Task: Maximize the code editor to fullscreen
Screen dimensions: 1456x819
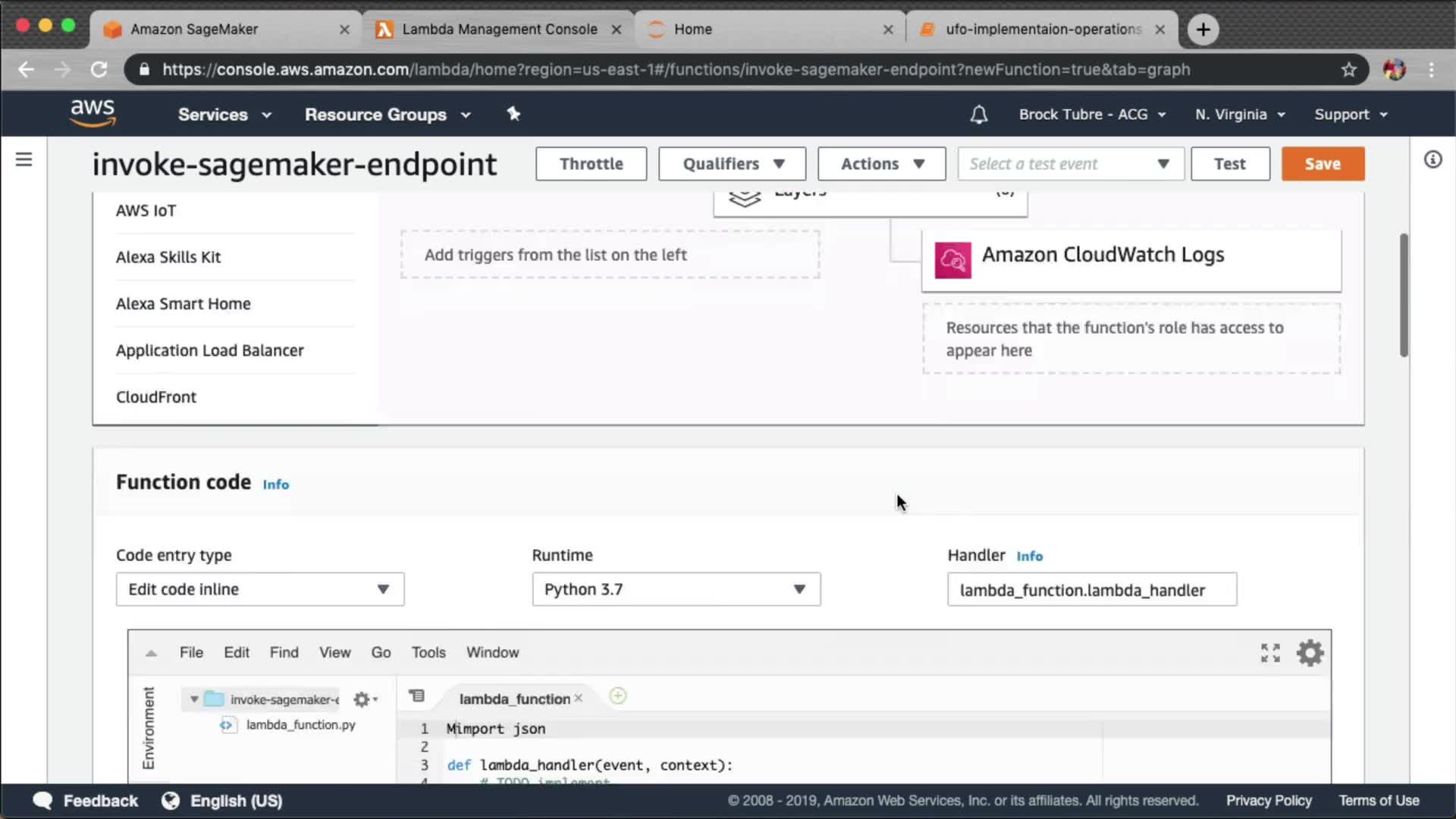Action: (1270, 653)
